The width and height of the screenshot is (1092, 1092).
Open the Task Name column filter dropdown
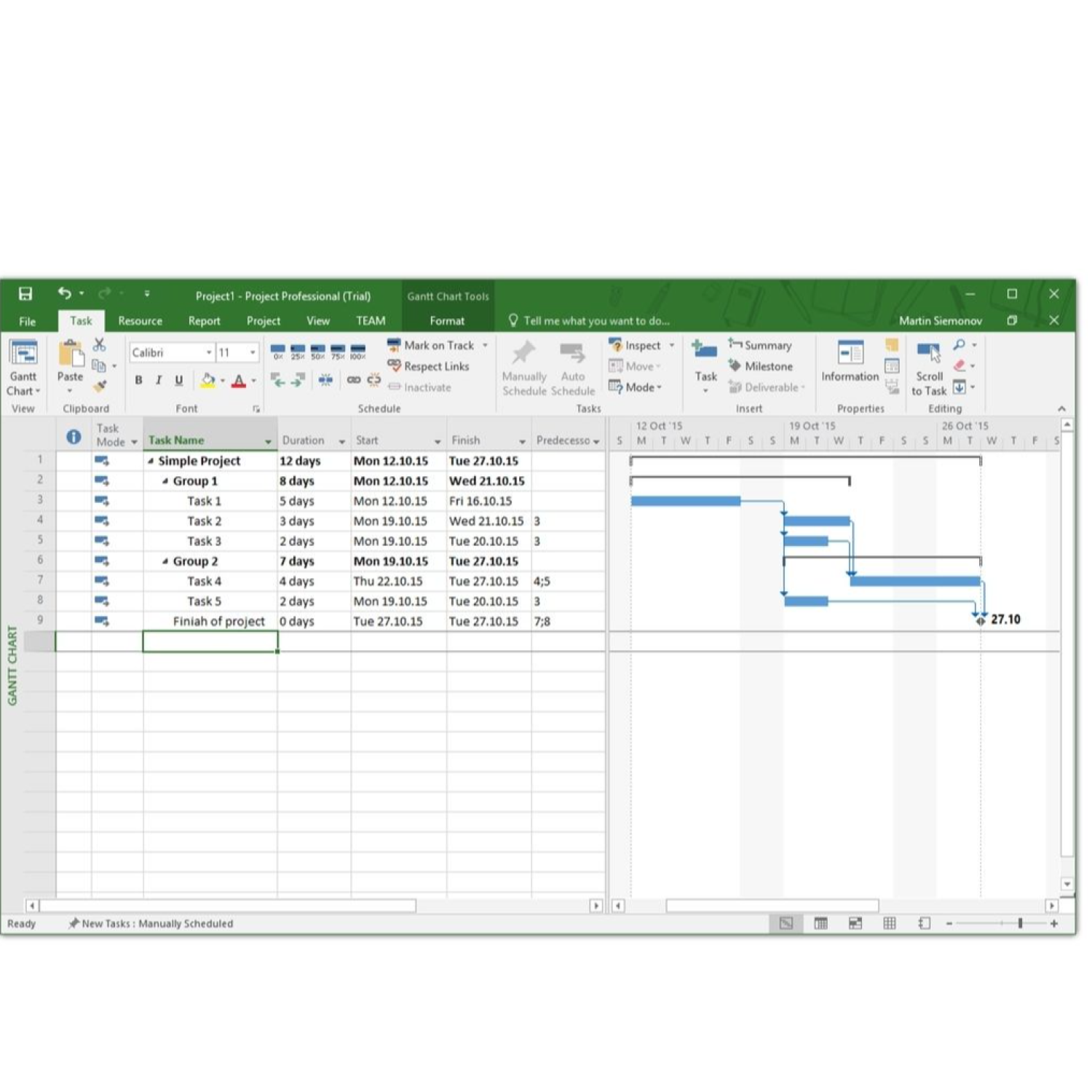[268, 441]
